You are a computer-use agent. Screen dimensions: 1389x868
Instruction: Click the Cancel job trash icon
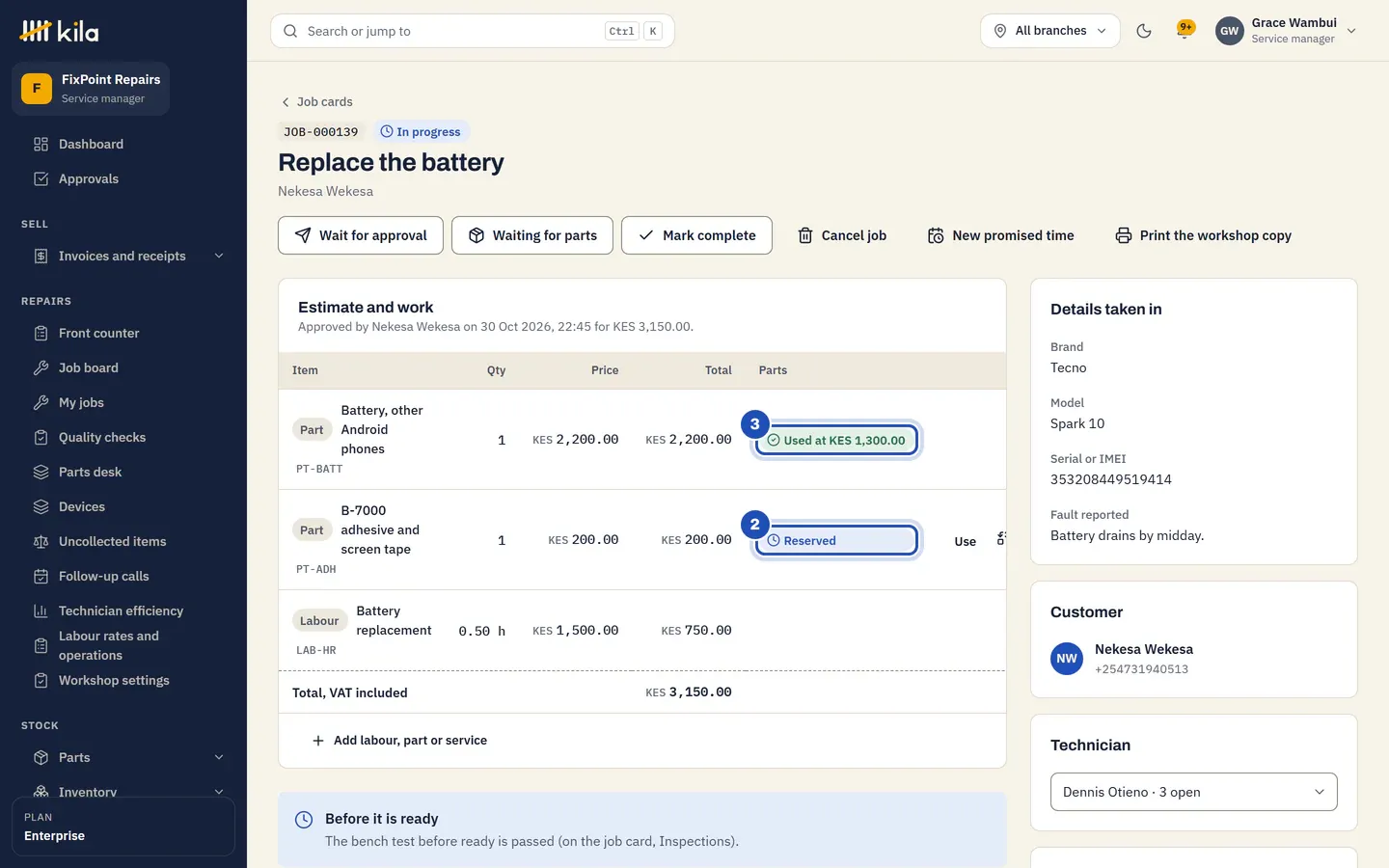tap(805, 235)
